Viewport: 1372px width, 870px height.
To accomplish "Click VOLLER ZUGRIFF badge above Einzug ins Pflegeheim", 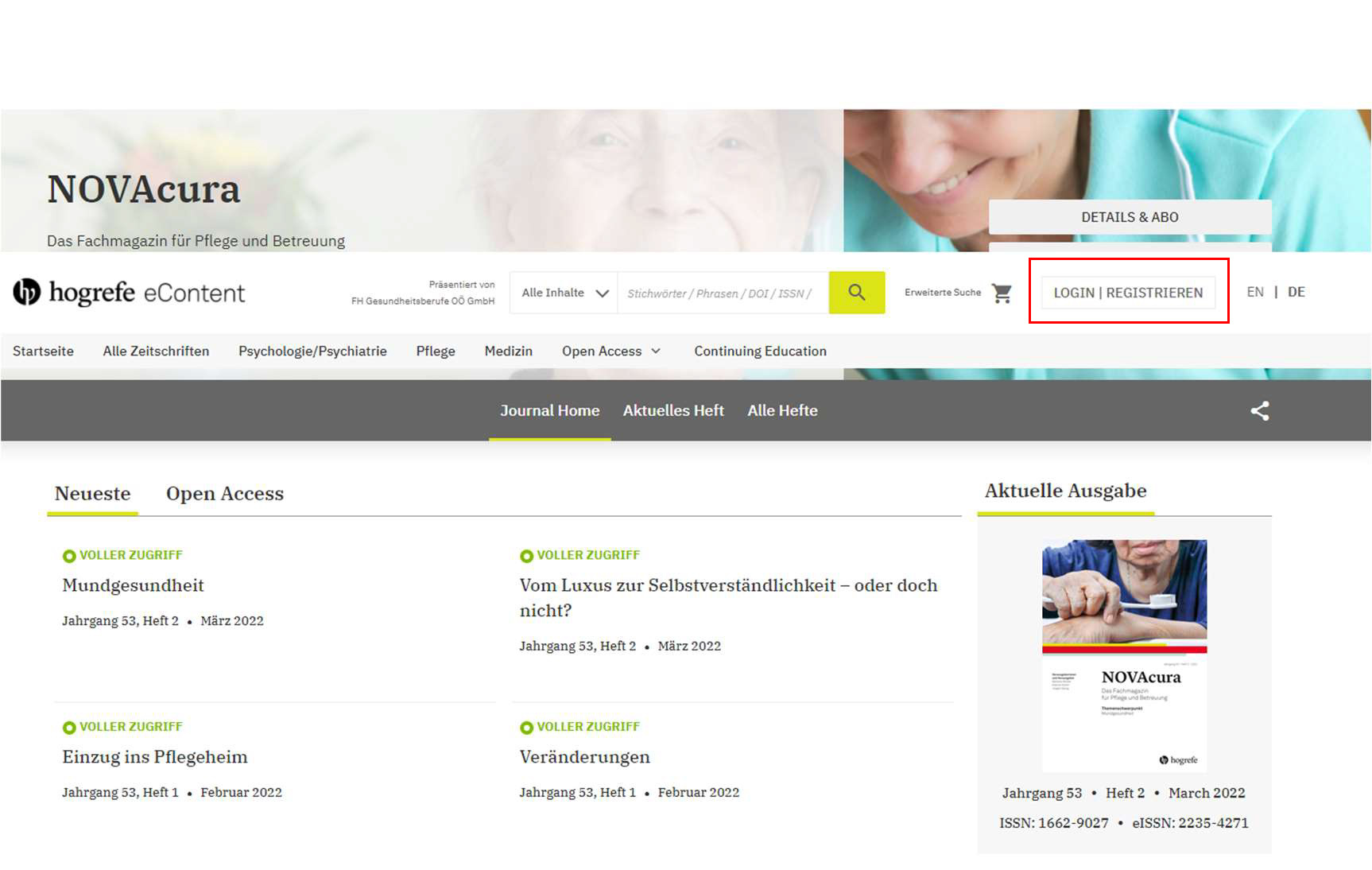I will pos(123,727).
